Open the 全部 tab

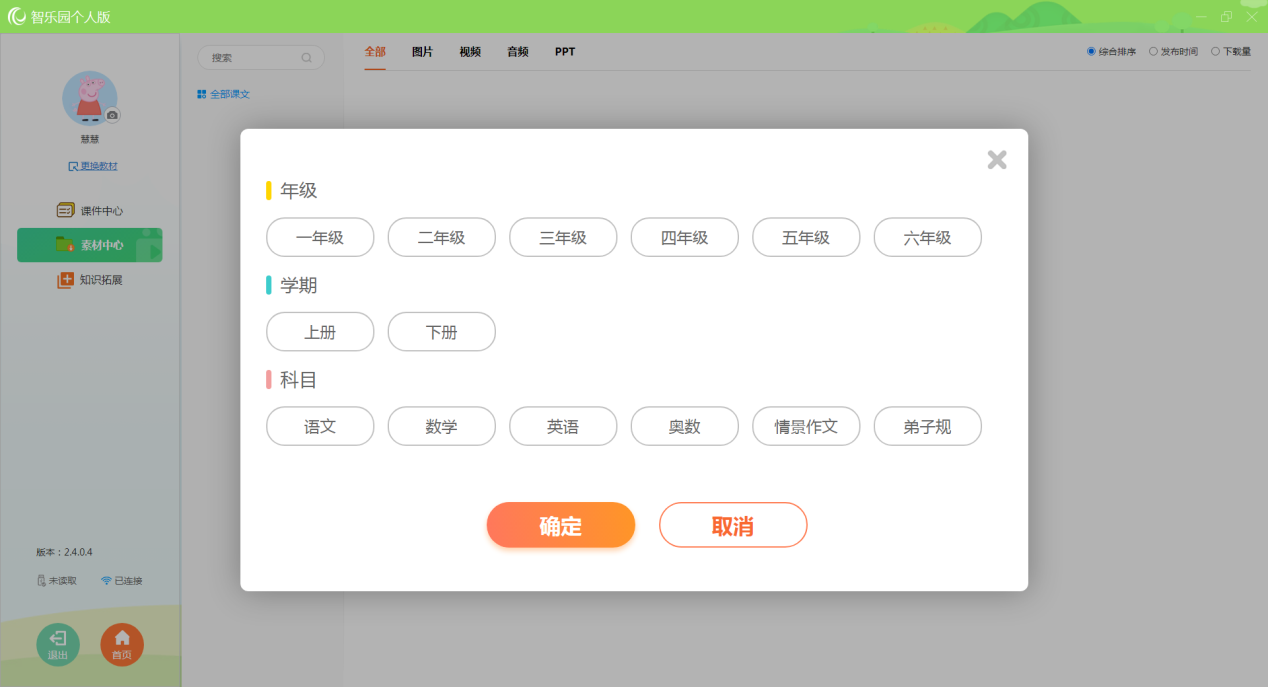click(x=375, y=52)
